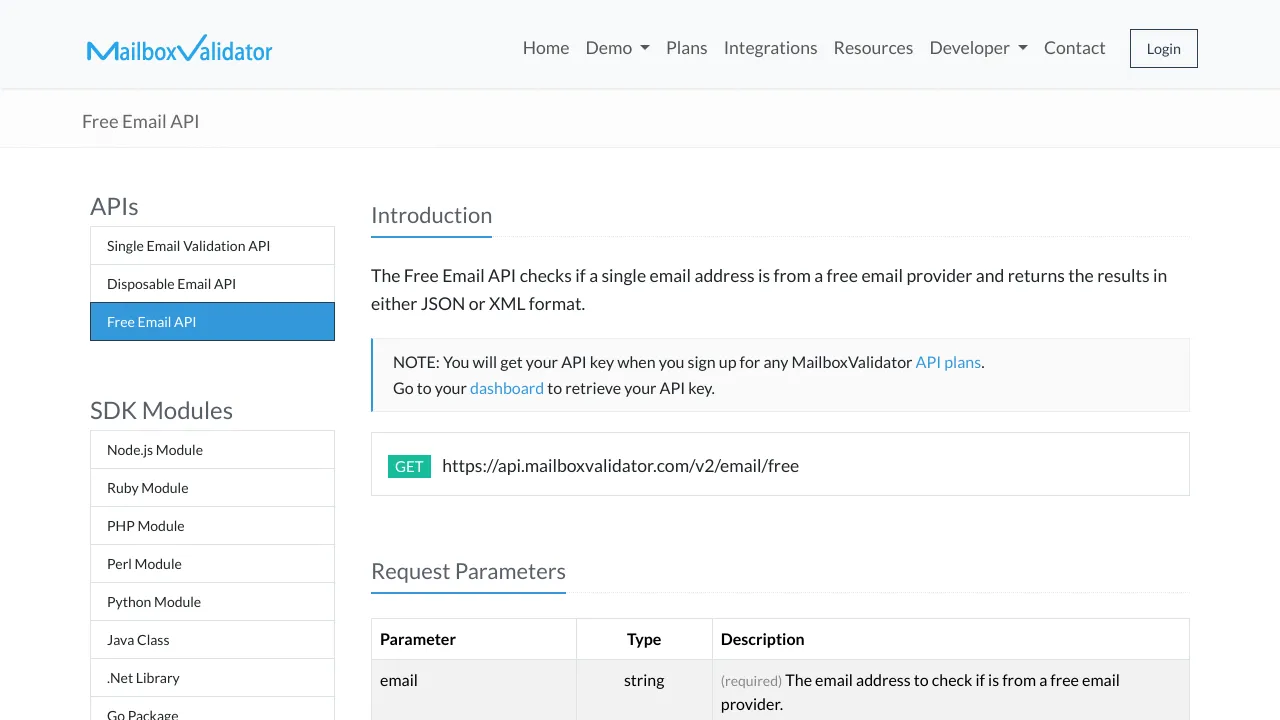Click the Login button
The height and width of the screenshot is (720, 1280).
point(1164,48)
